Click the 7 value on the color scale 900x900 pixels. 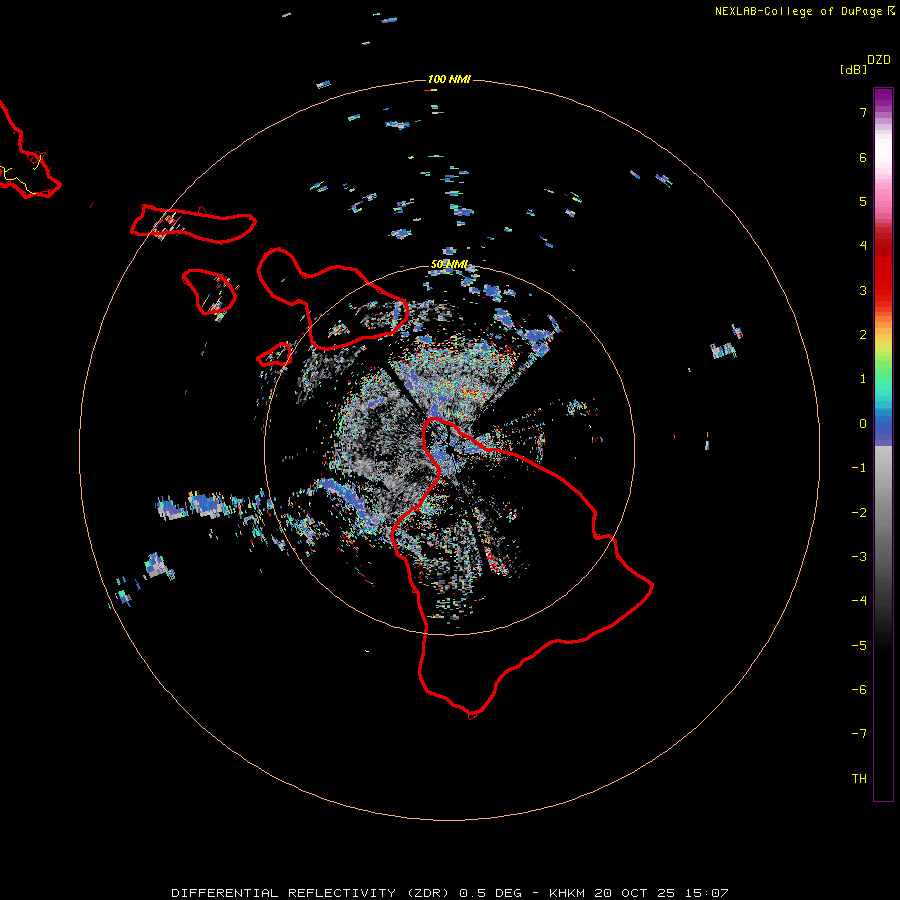863,112
